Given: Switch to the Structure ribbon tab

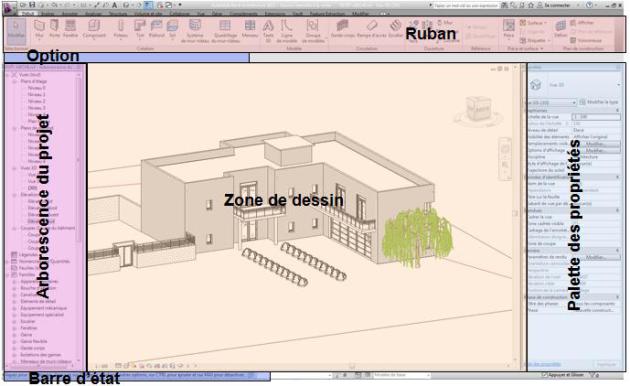Looking at the screenshot, I should click(x=117, y=14).
